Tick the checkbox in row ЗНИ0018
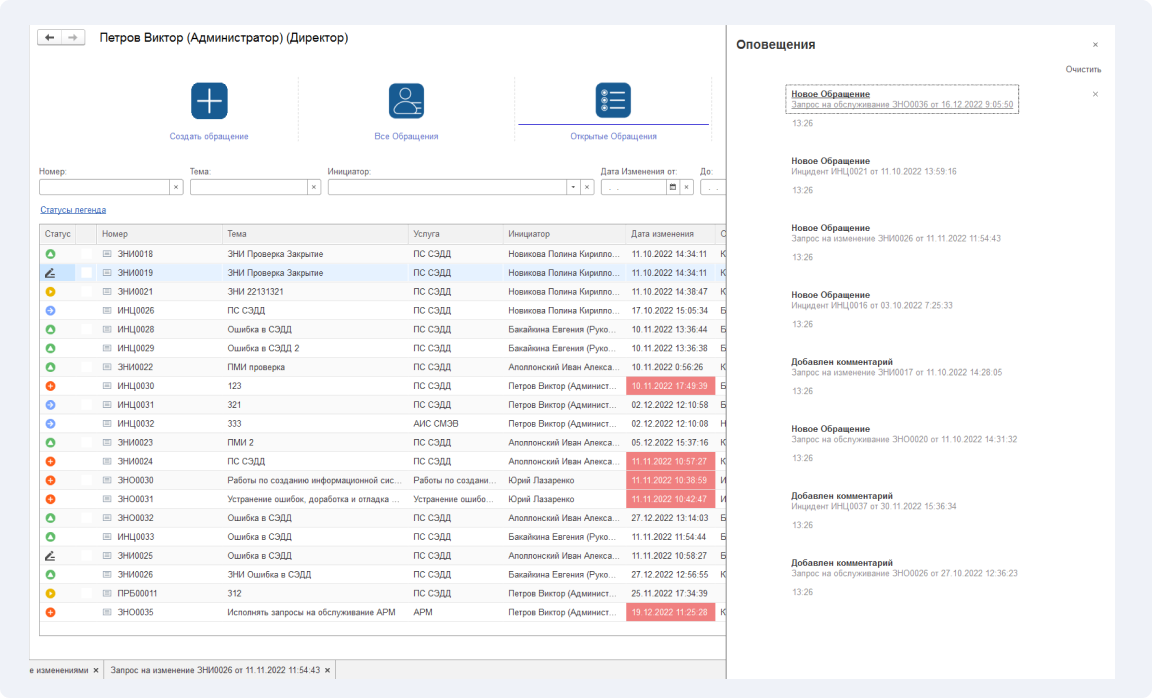 (x=86, y=254)
